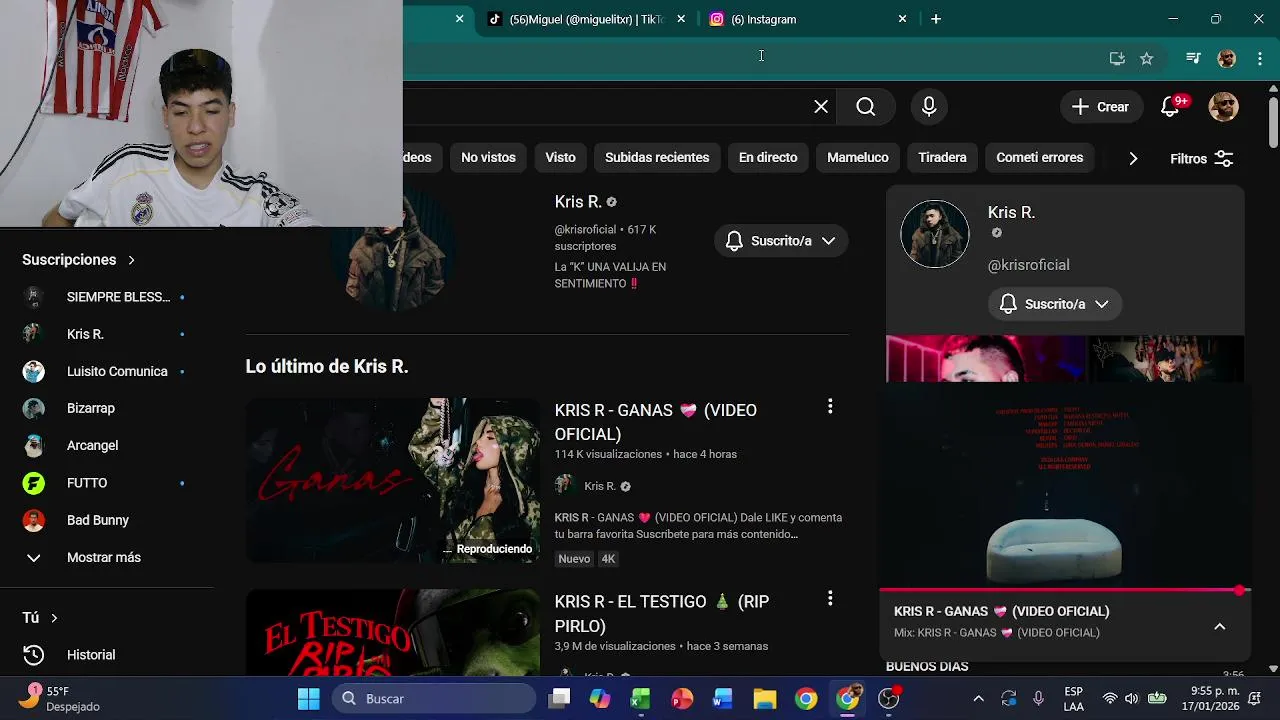Open a new browser tab with plus
Viewport: 1280px width, 720px height.
coord(936,19)
